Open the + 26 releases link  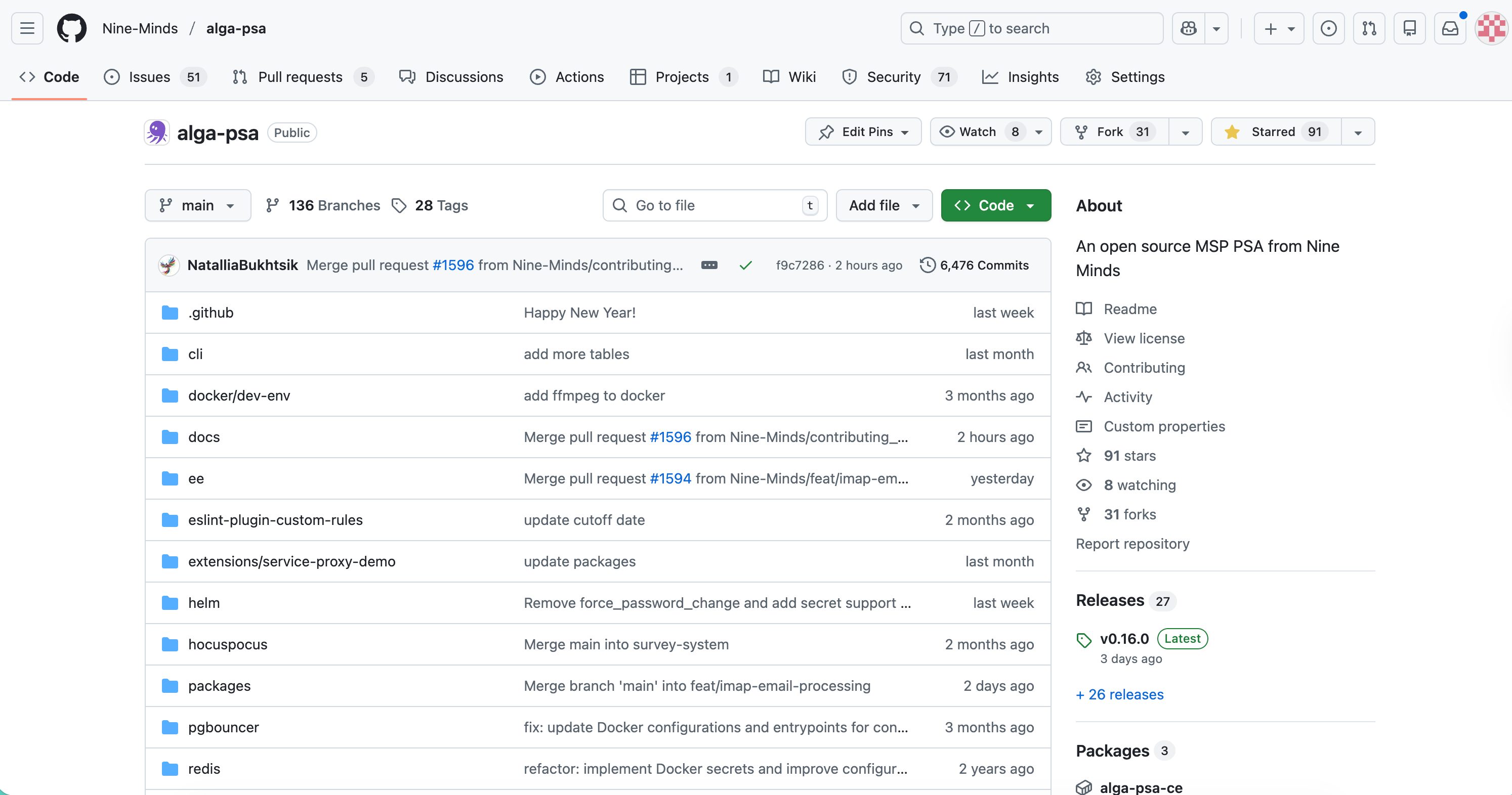click(x=1119, y=694)
